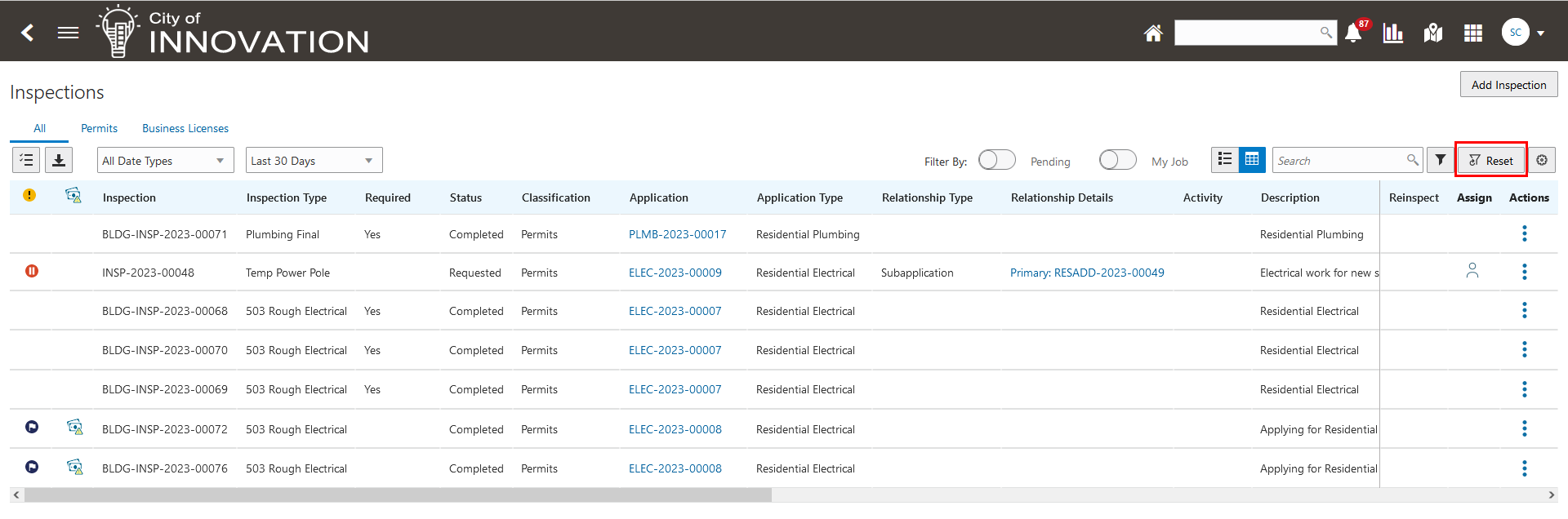The height and width of the screenshot is (519, 1568).
Task: Open application link PLMB-2023-00017
Action: coord(677,234)
